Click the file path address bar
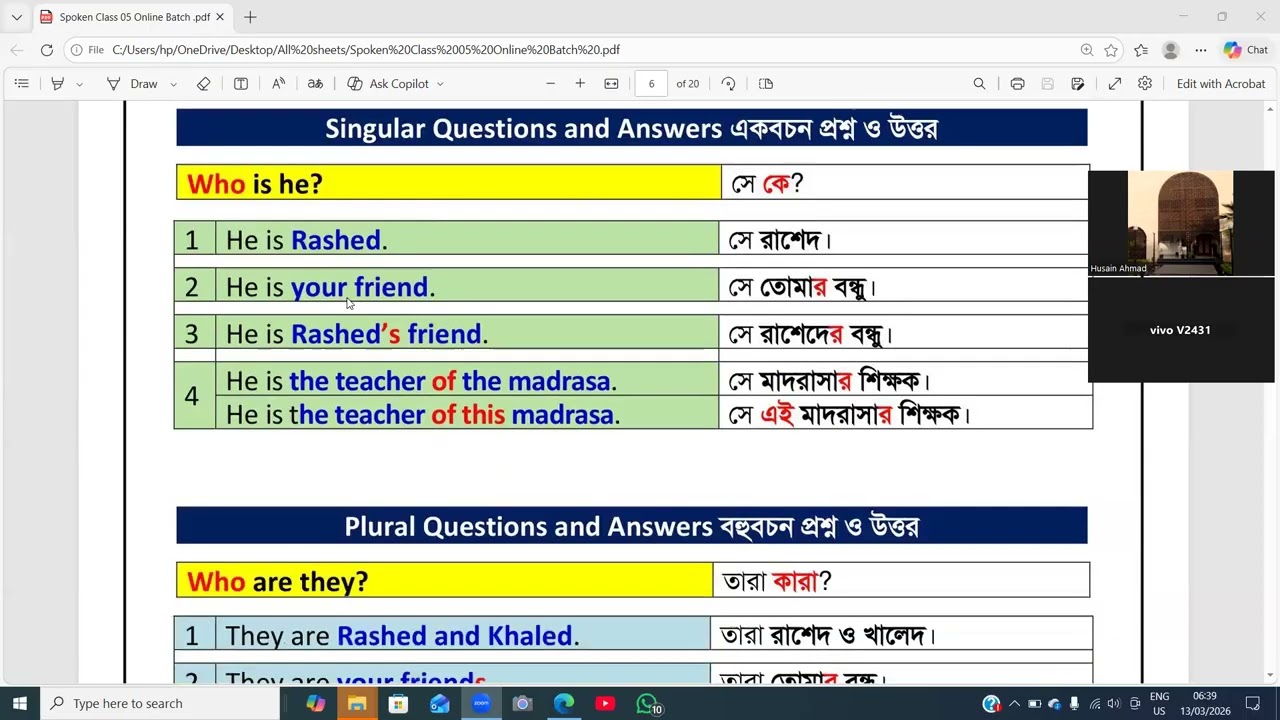This screenshot has width=1280, height=720. pyautogui.click(x=365, y=50)
